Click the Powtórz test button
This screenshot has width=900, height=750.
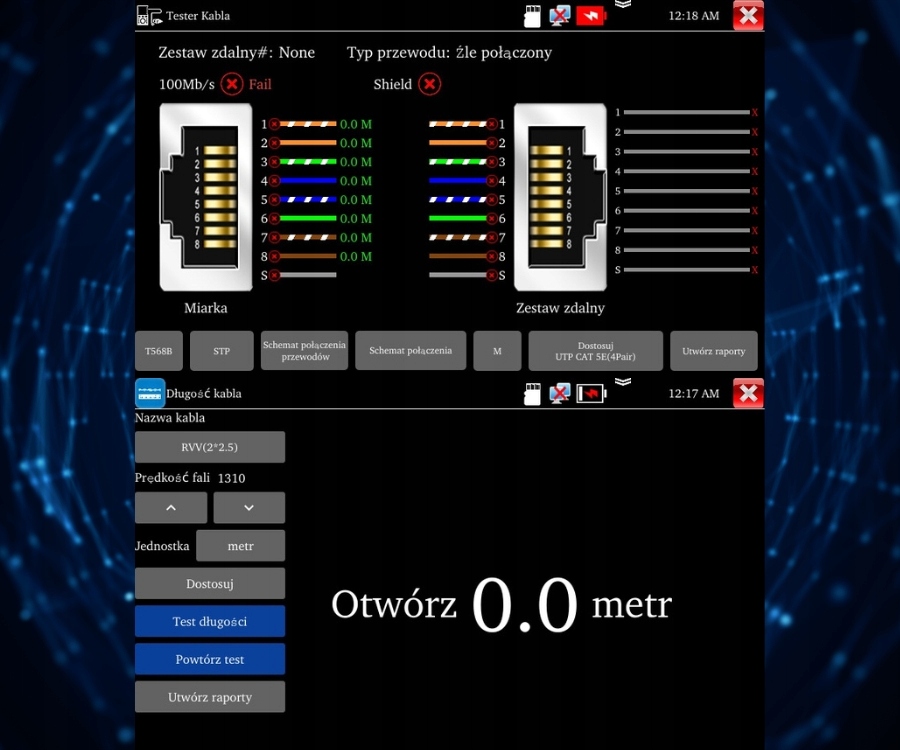[x=210, y=659]
